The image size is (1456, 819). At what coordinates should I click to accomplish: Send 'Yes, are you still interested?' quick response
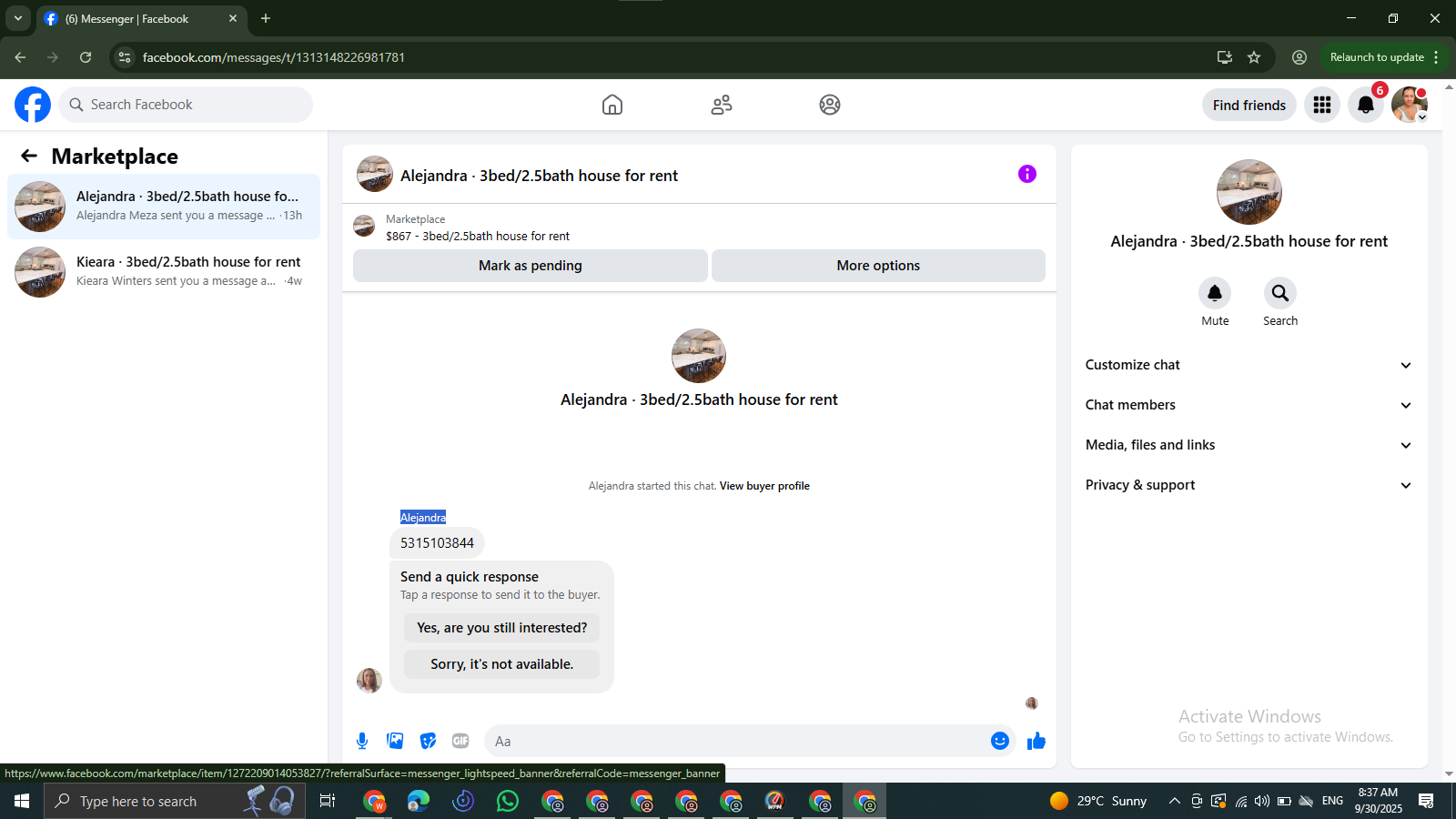(x=502, y=628)
